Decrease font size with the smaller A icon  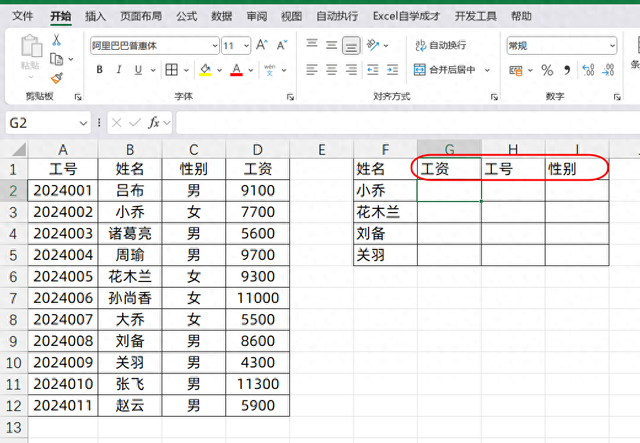pos(282,45)
